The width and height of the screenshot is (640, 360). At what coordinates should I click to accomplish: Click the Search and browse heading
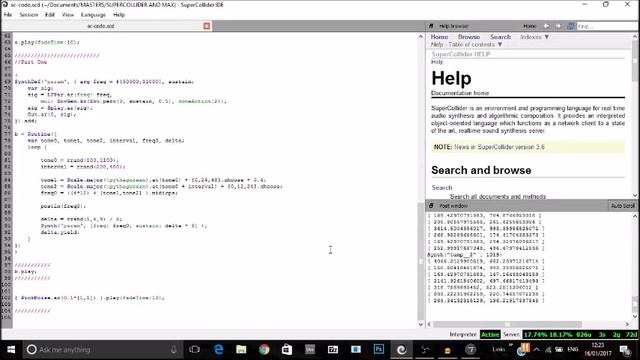point(481,170)
